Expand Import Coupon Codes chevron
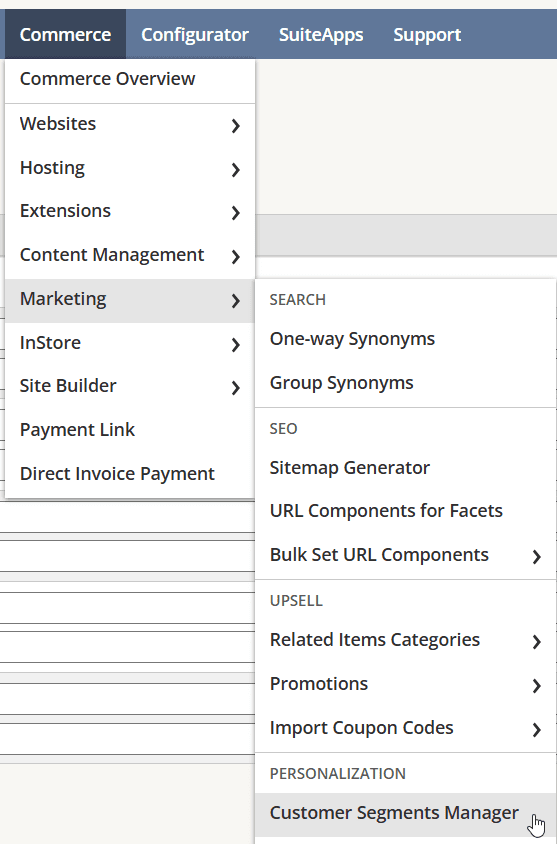 pos(536,730)
